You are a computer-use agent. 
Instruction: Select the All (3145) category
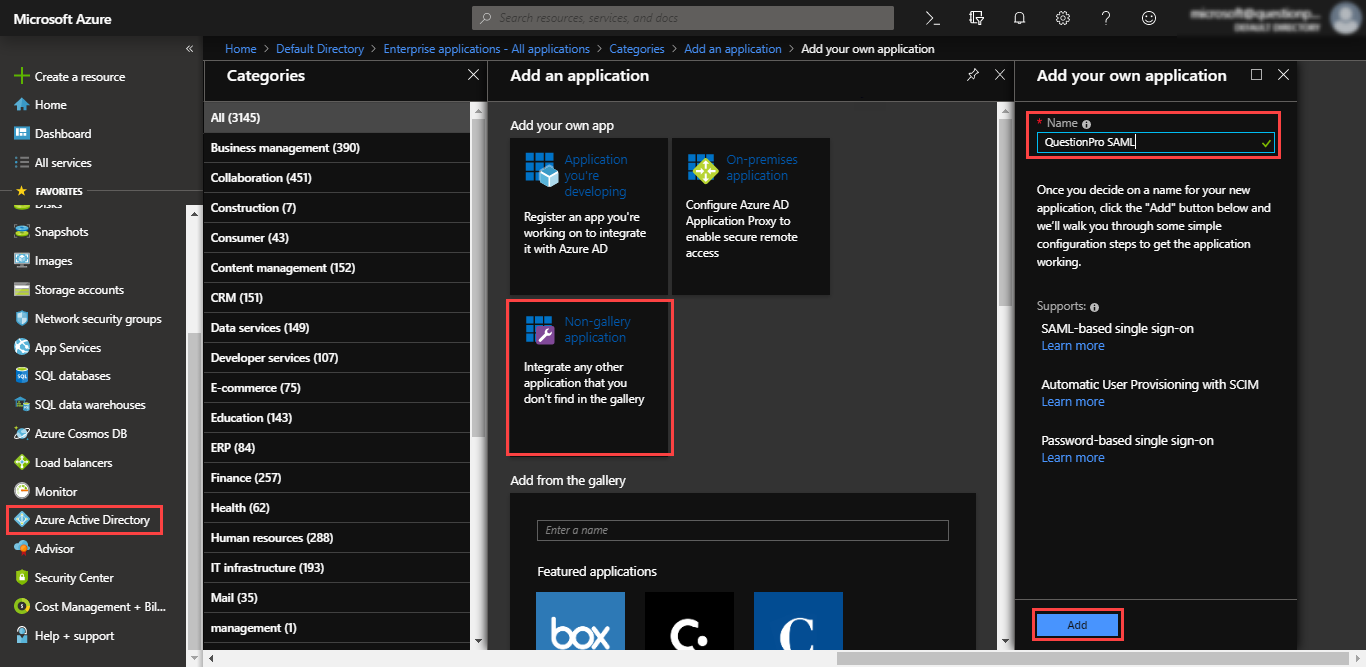337,117
